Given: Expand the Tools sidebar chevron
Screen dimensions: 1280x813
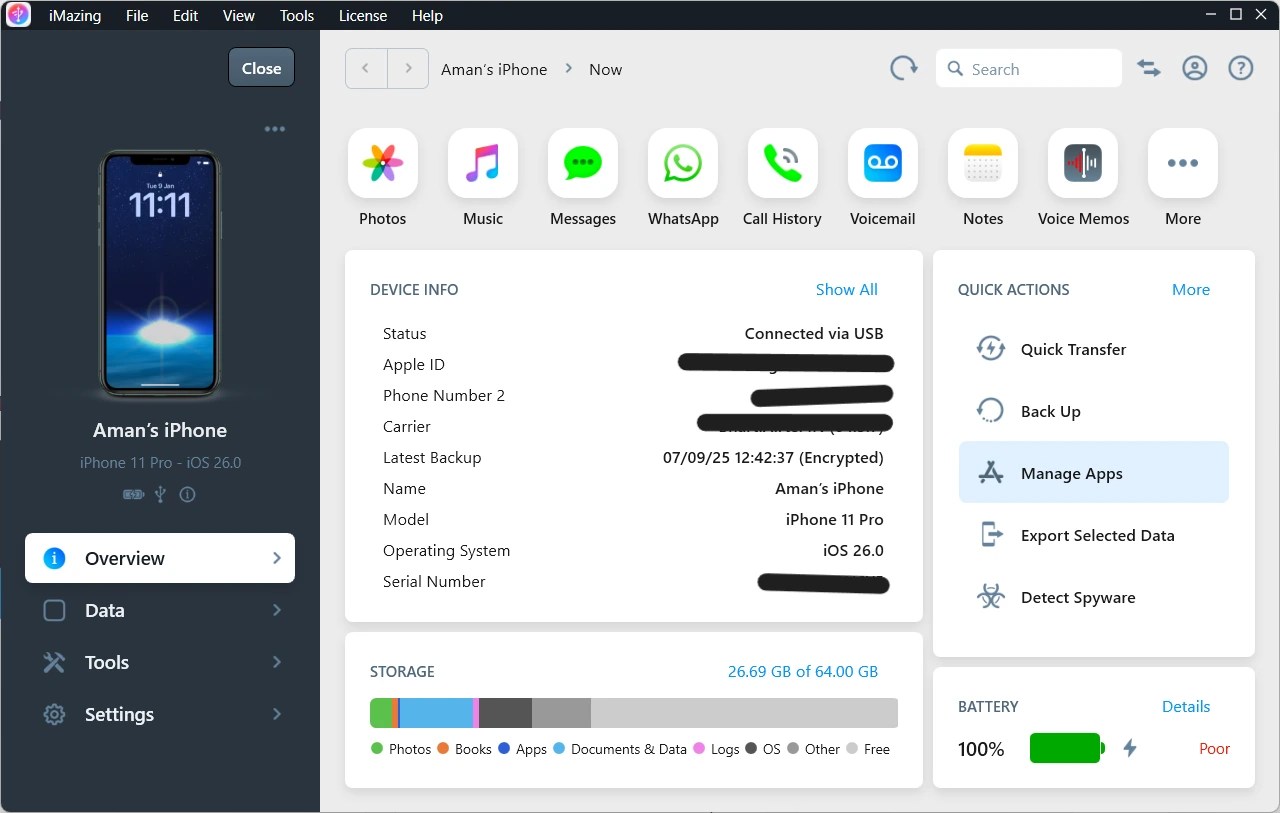Looking at the screenshot, I should pos(277,662).
